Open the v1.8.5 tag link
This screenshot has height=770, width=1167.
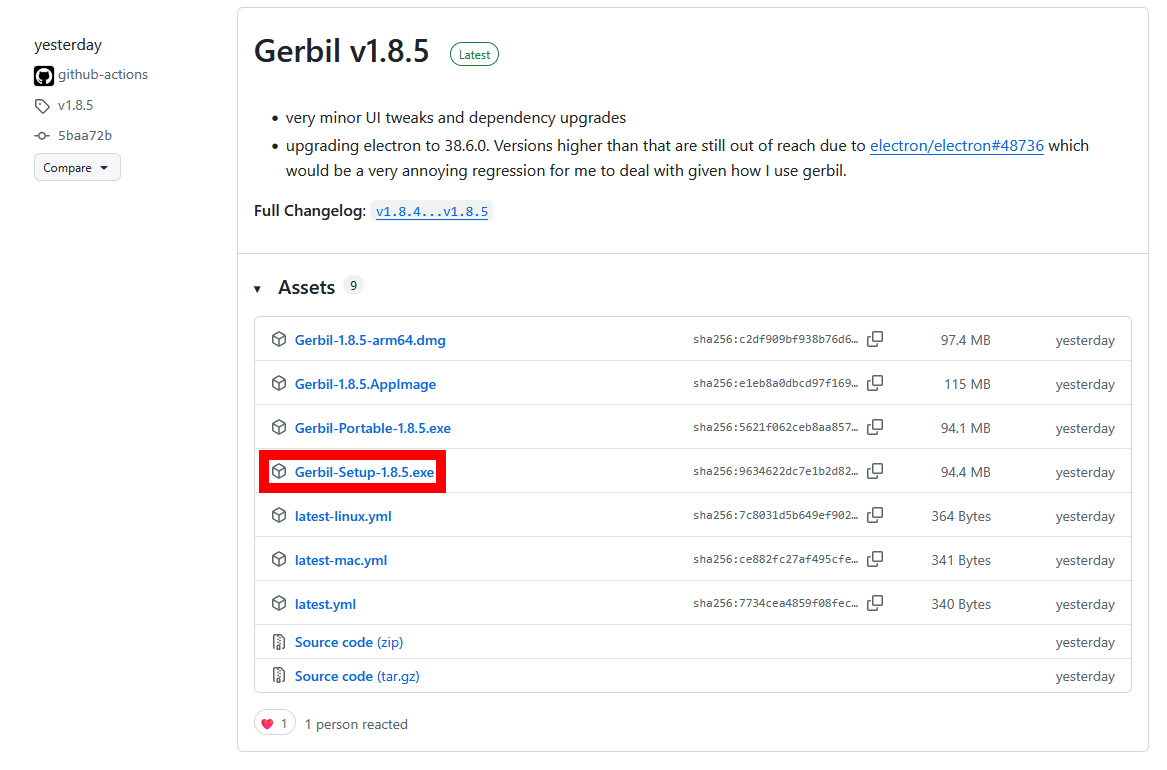tap(75, 105)
